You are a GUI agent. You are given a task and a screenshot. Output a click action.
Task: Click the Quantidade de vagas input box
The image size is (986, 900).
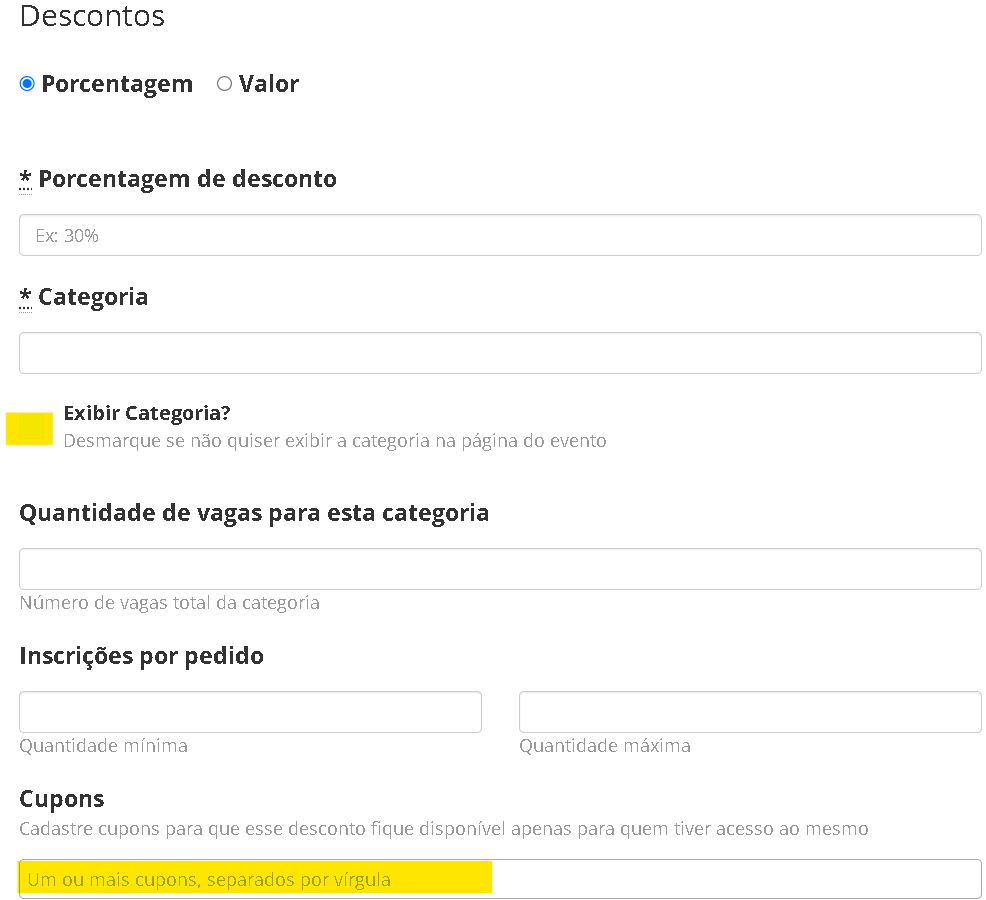coord(500,569)
